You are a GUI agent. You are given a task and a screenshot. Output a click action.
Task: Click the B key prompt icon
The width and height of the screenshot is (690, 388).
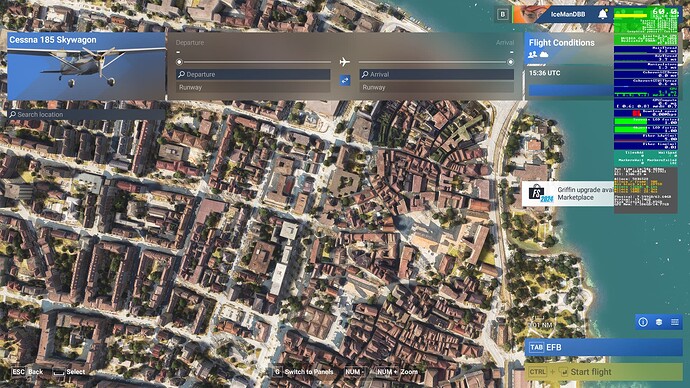503,14
